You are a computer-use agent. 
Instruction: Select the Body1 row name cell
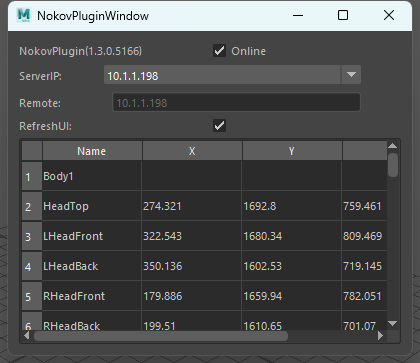92,176
